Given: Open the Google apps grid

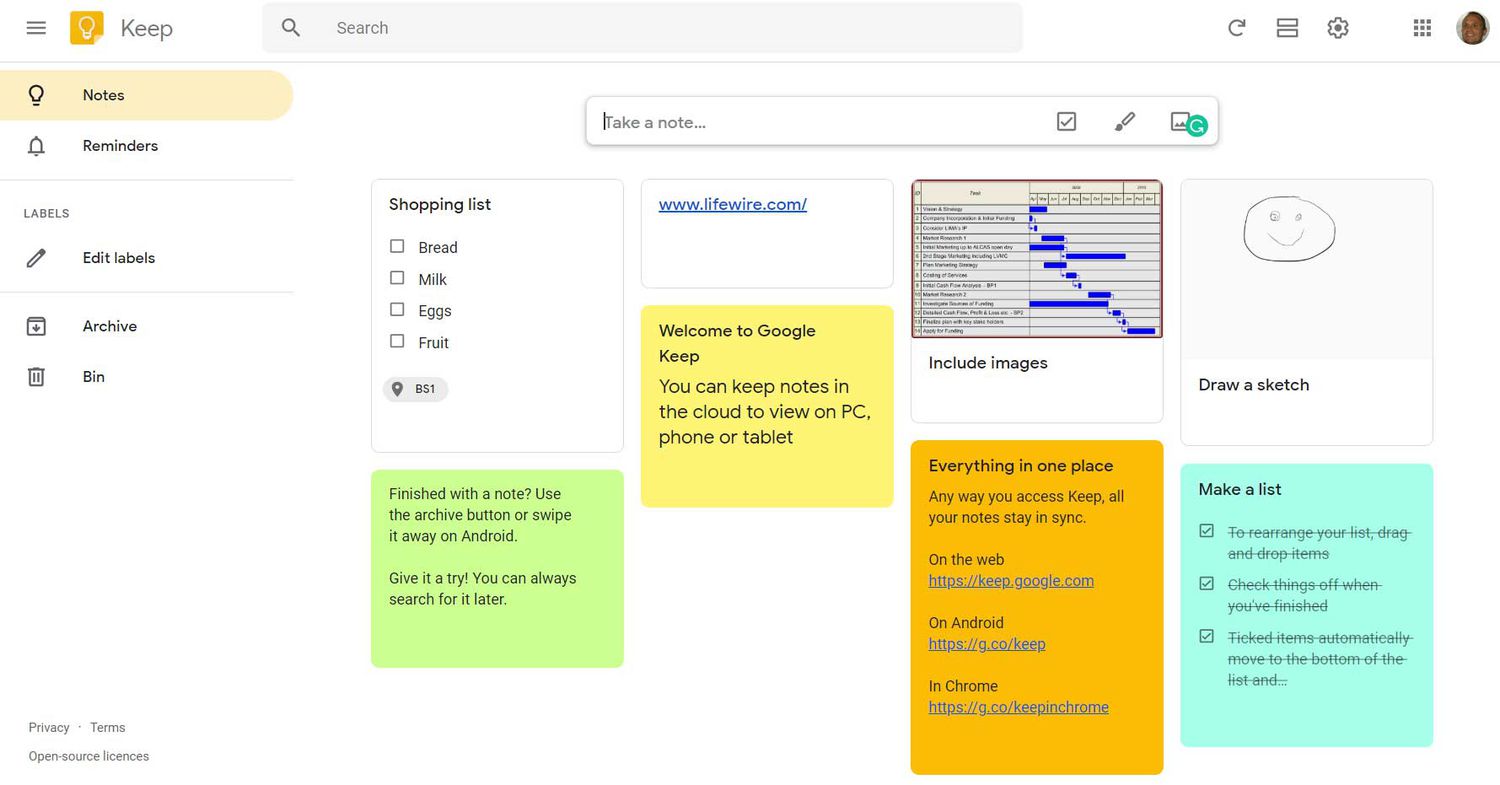Looking at the screenshot, I should [x=1422, y=28].
